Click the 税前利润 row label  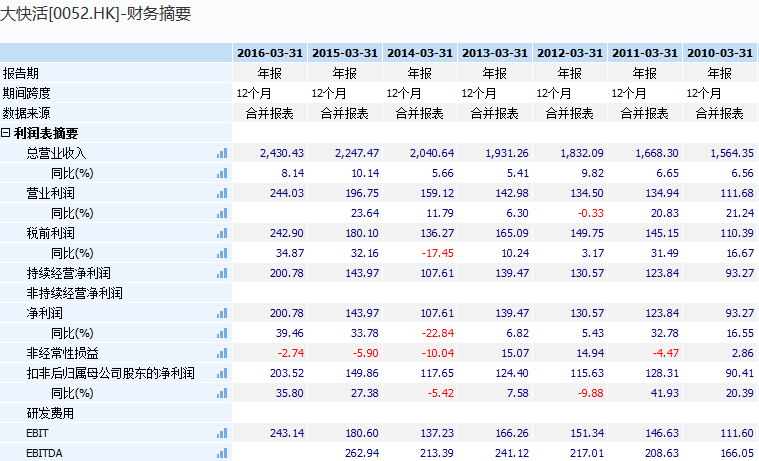coord(50,233)
